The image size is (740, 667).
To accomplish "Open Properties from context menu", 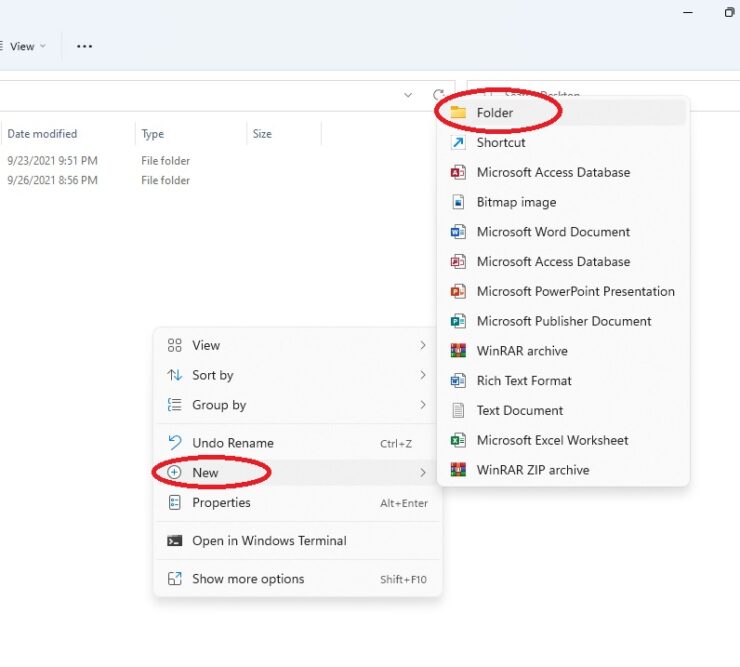I will click(x=298, y=502).
